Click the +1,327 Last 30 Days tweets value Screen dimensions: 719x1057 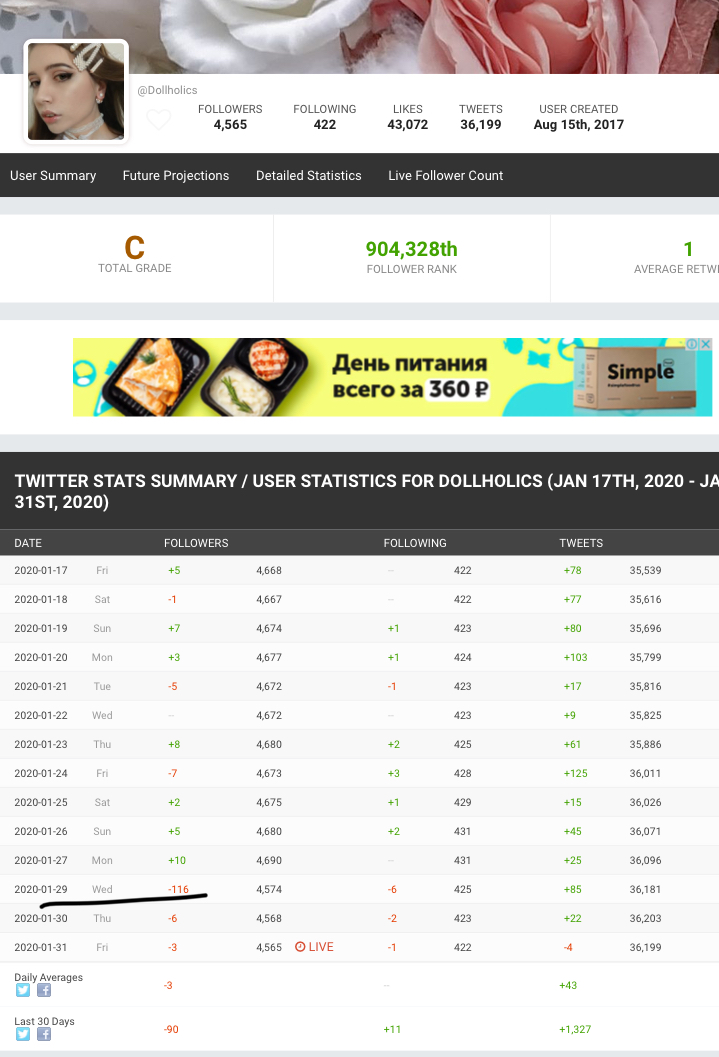tap(575, 1029)
